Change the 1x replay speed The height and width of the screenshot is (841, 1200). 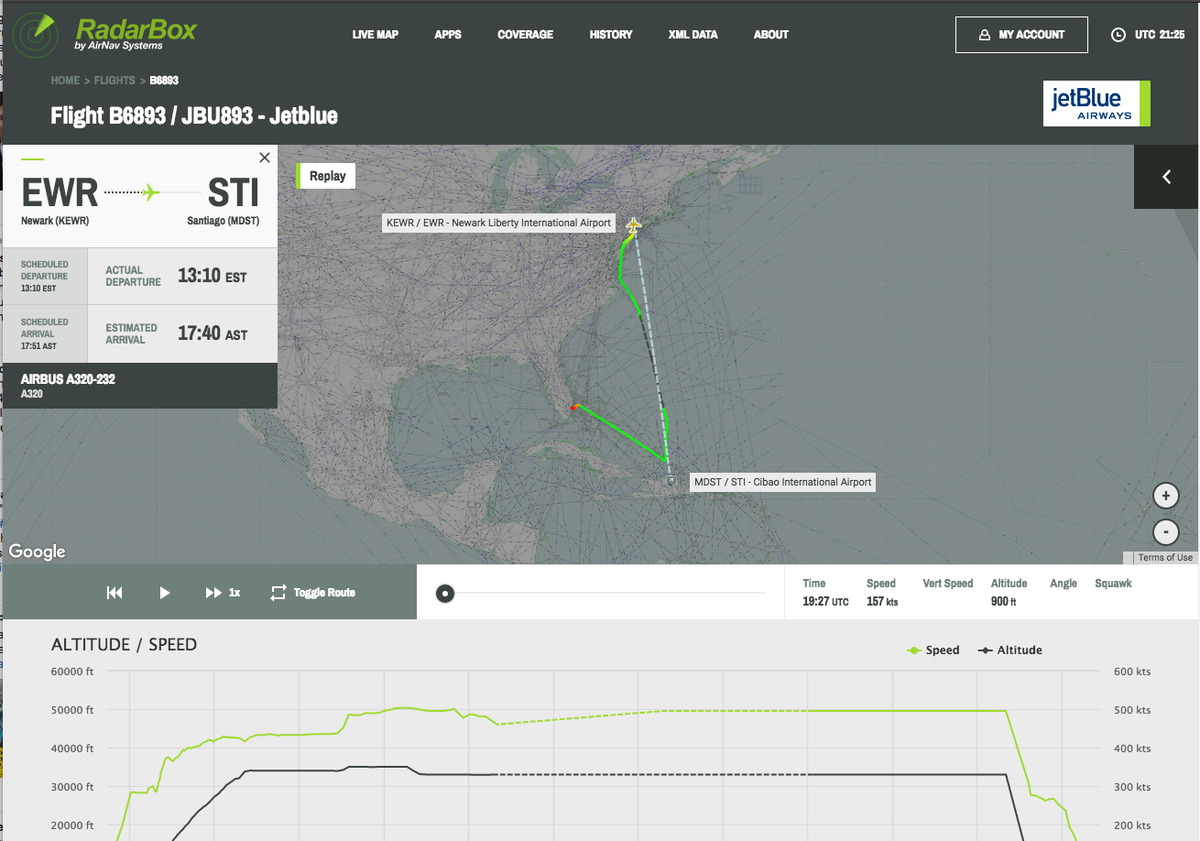(x=223, y=593)
